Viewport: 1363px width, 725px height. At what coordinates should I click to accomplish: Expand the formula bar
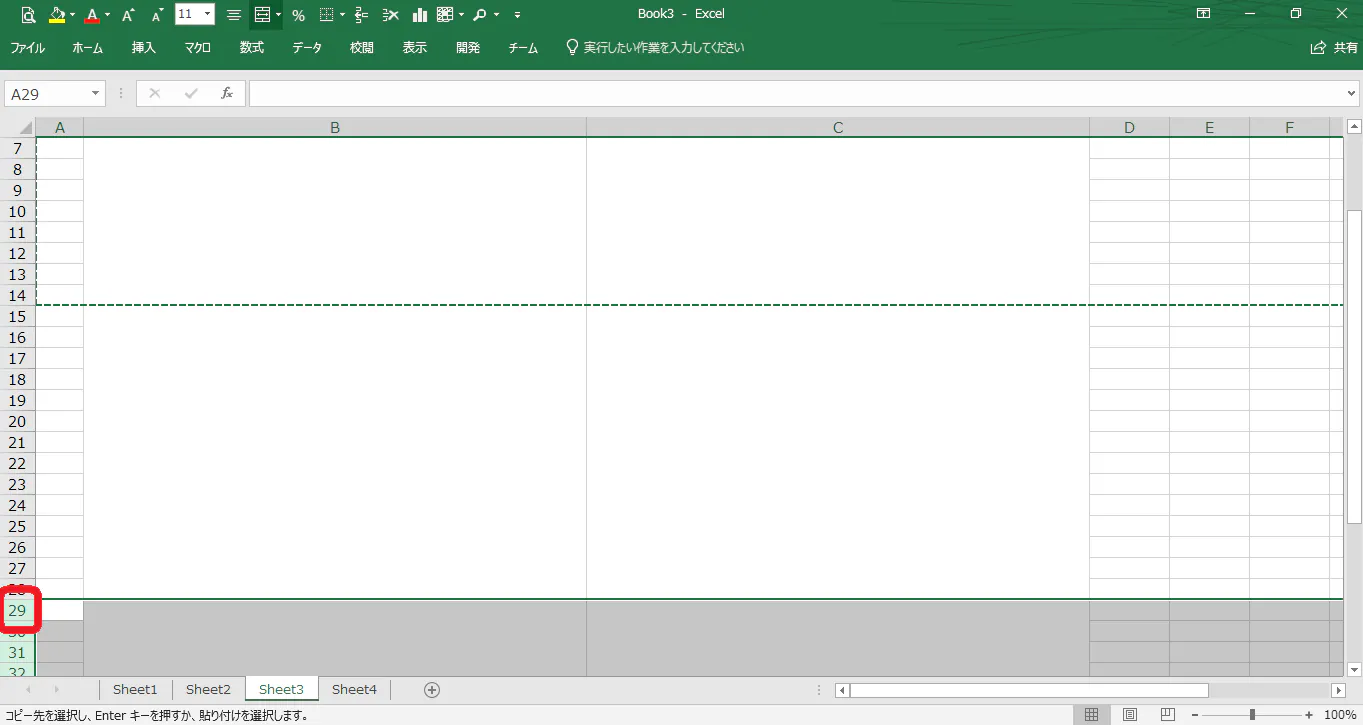coord(1352,94)
